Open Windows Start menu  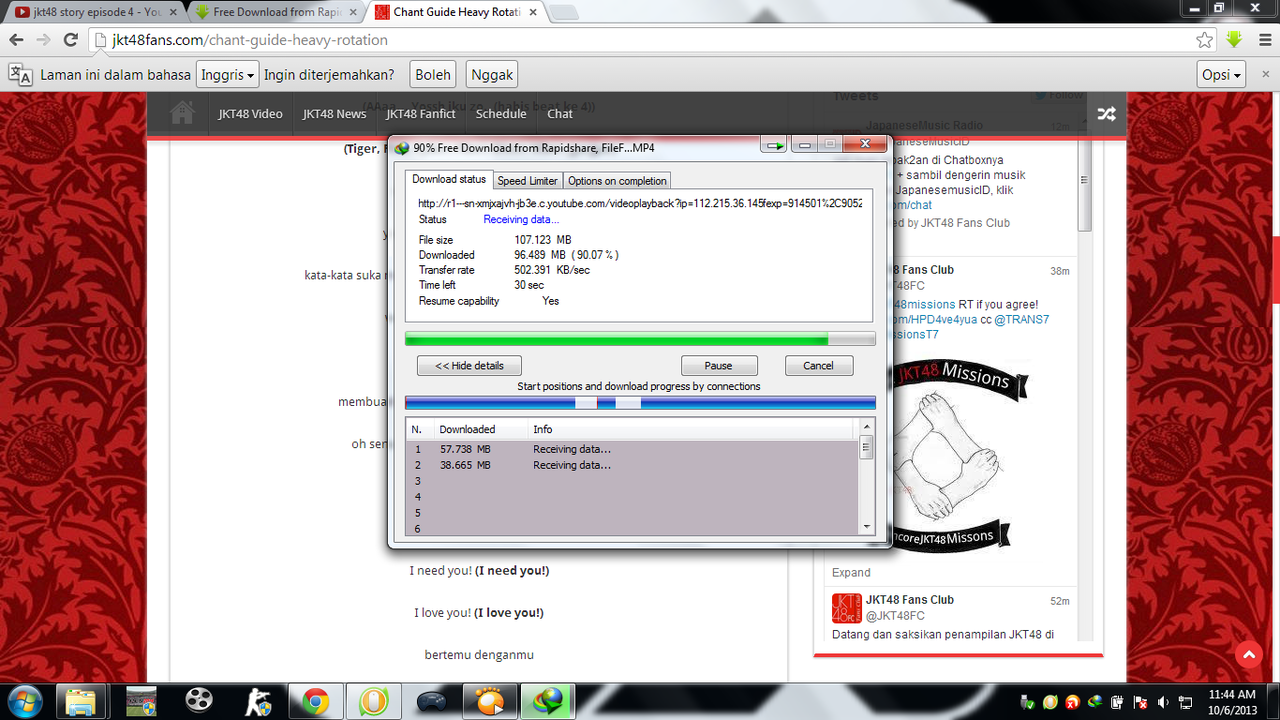pos(23,701)
